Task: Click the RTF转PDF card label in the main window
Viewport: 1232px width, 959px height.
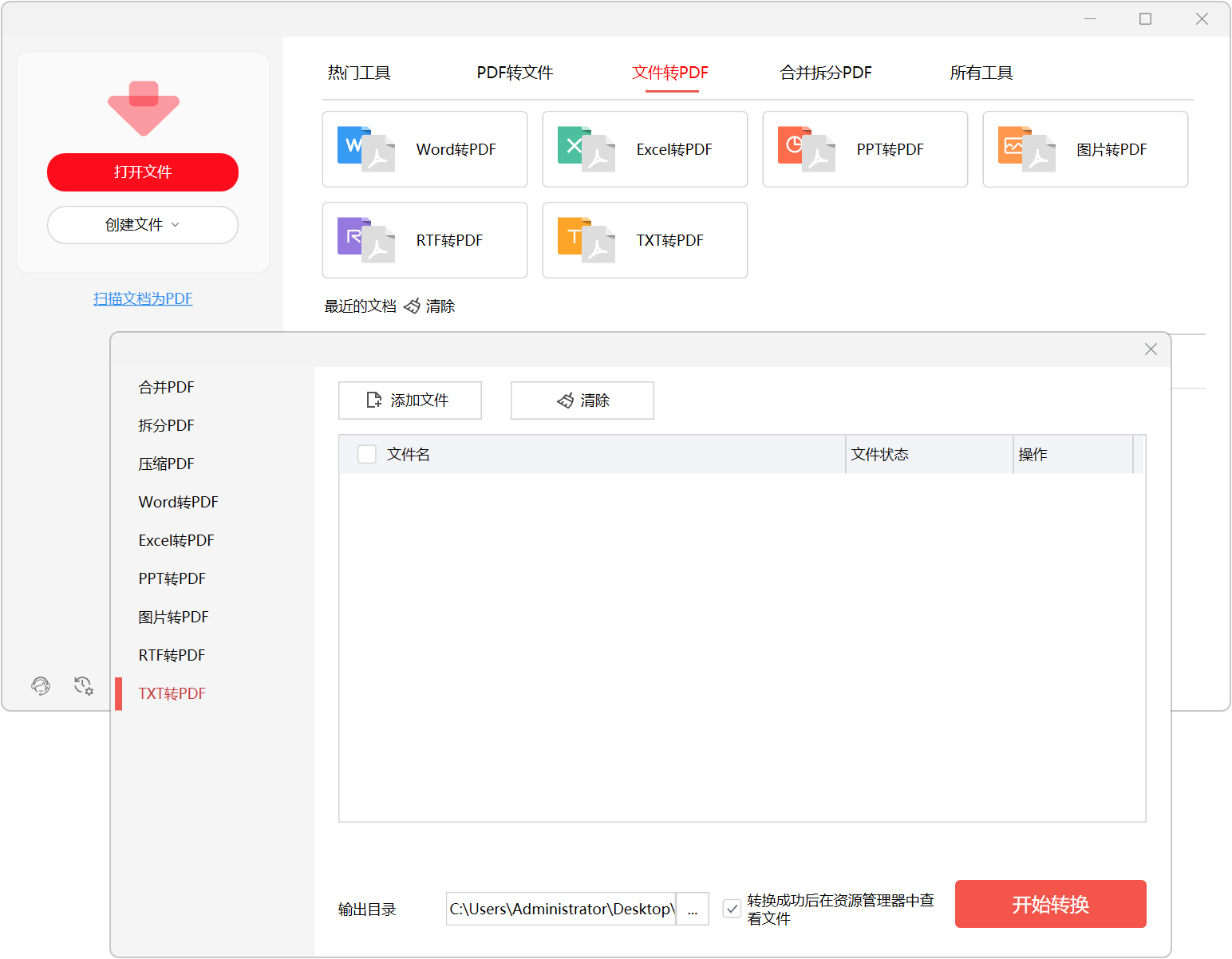Action: [x=450, y=241]
